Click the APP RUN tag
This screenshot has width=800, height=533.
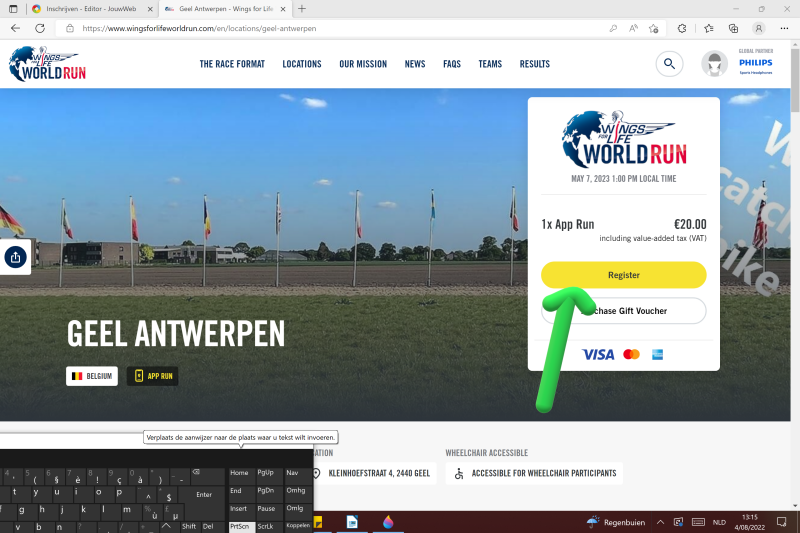click(153, 376)
